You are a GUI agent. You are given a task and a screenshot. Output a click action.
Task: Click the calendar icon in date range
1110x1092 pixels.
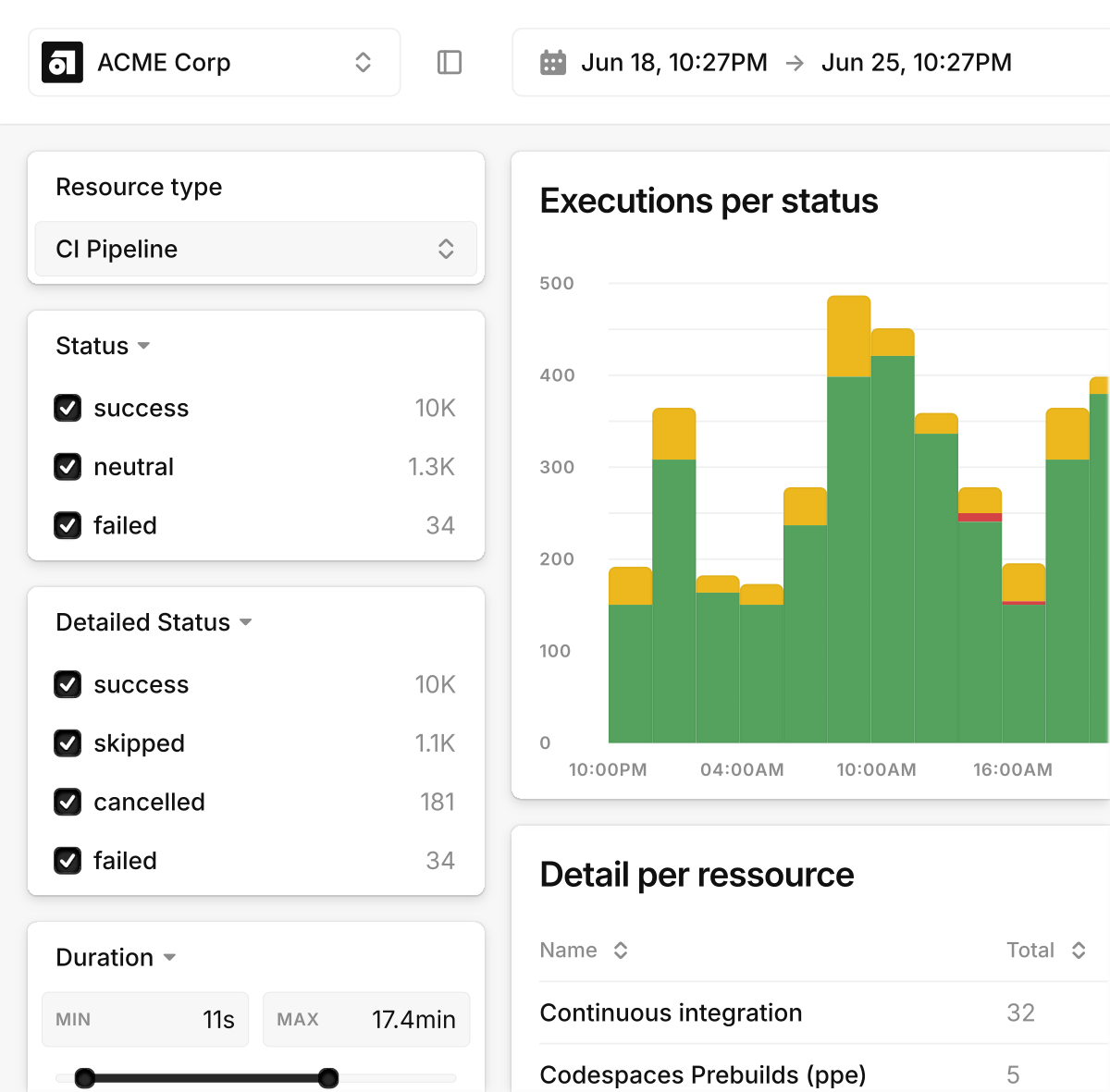tap(553, 63)
